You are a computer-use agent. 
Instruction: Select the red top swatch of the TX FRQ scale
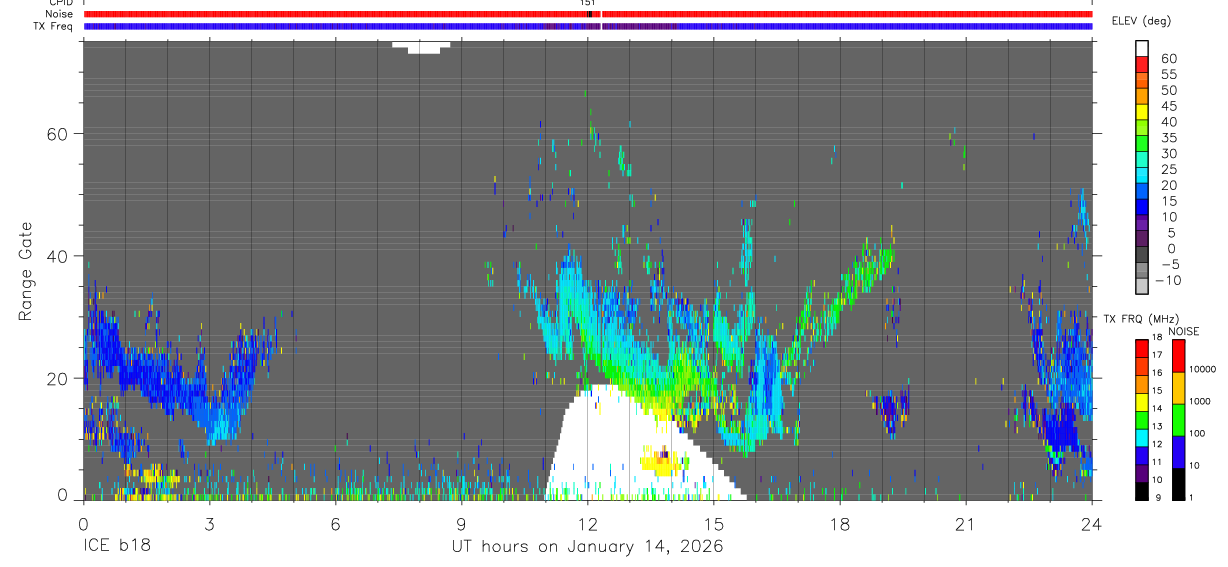[x=1142, y=347]
